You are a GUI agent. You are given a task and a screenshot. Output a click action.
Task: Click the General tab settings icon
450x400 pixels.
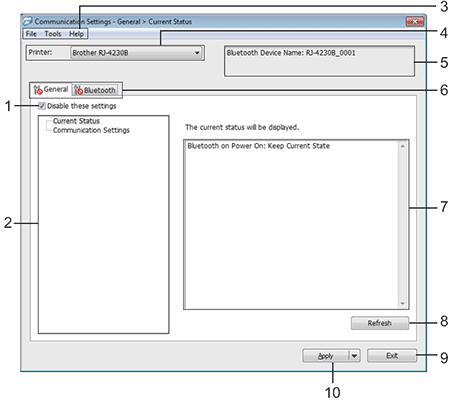click(38, 90)
